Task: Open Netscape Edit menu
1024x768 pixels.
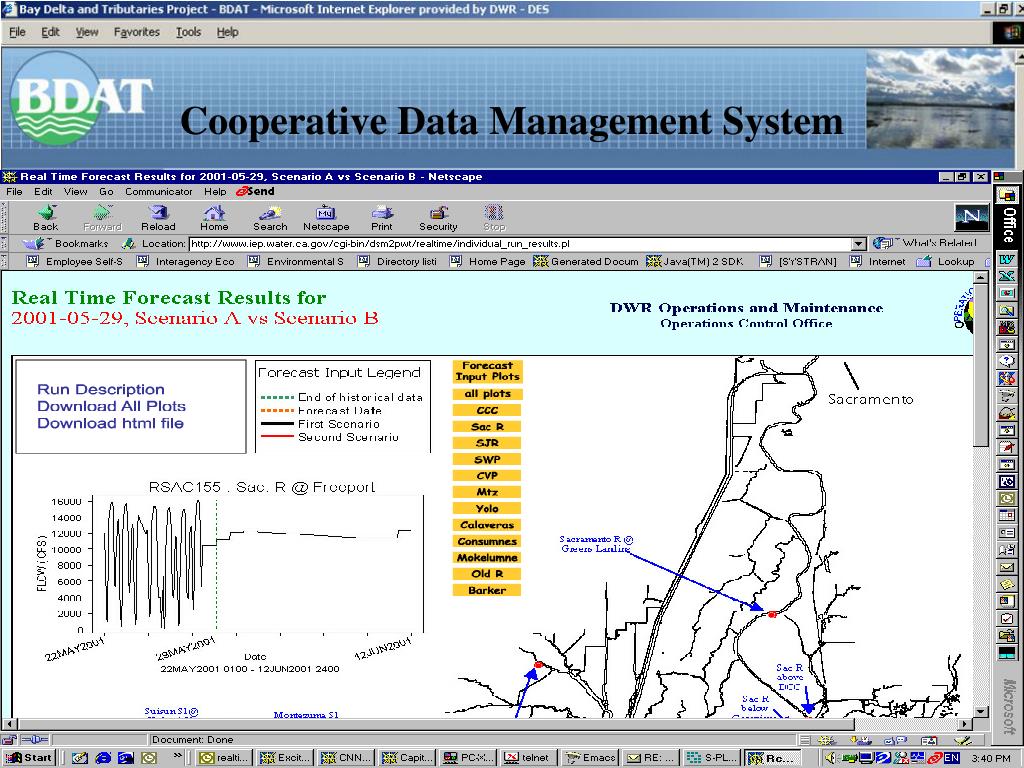Action: [43, 191]
